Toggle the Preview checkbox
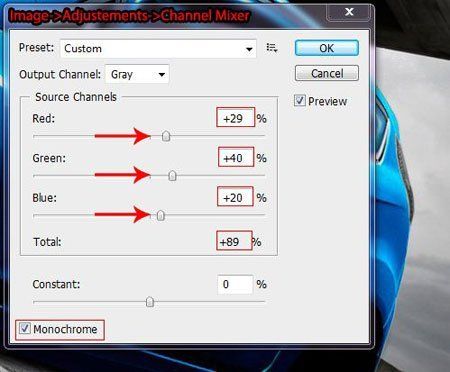The image size is (450, 372). click(x=300, y=101)
